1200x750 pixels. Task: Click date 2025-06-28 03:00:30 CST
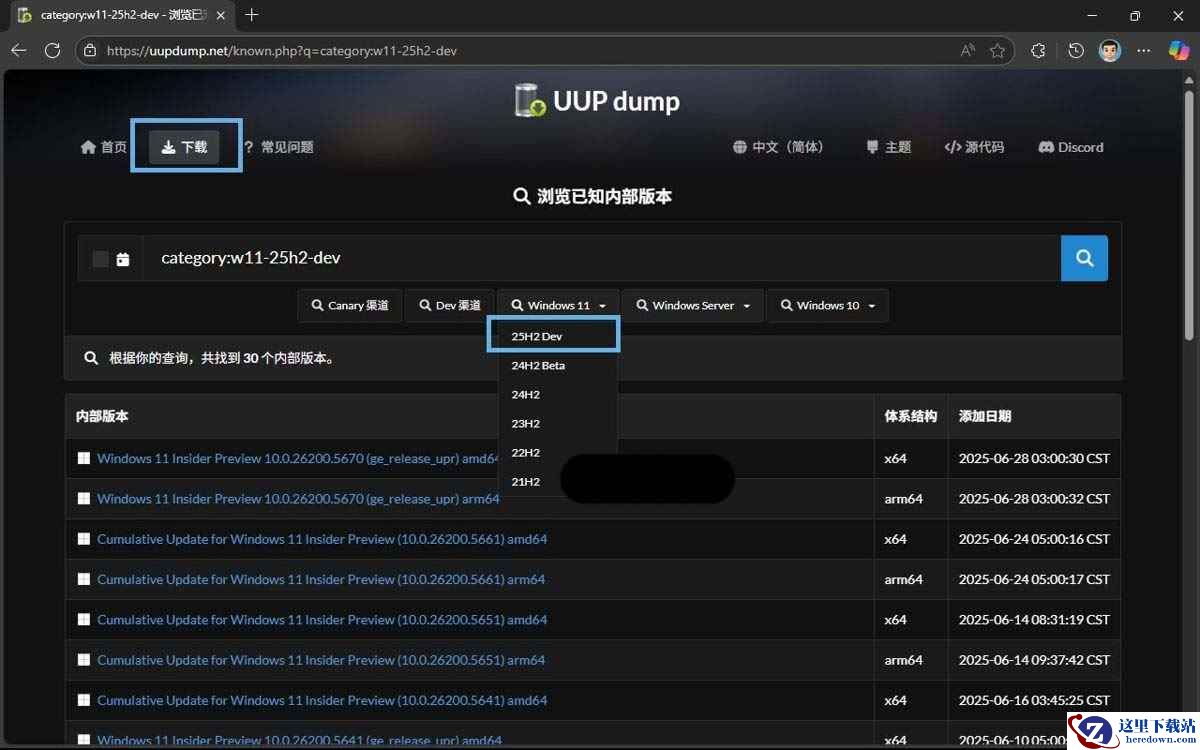pyautogui.click(x=1034, y=458)
